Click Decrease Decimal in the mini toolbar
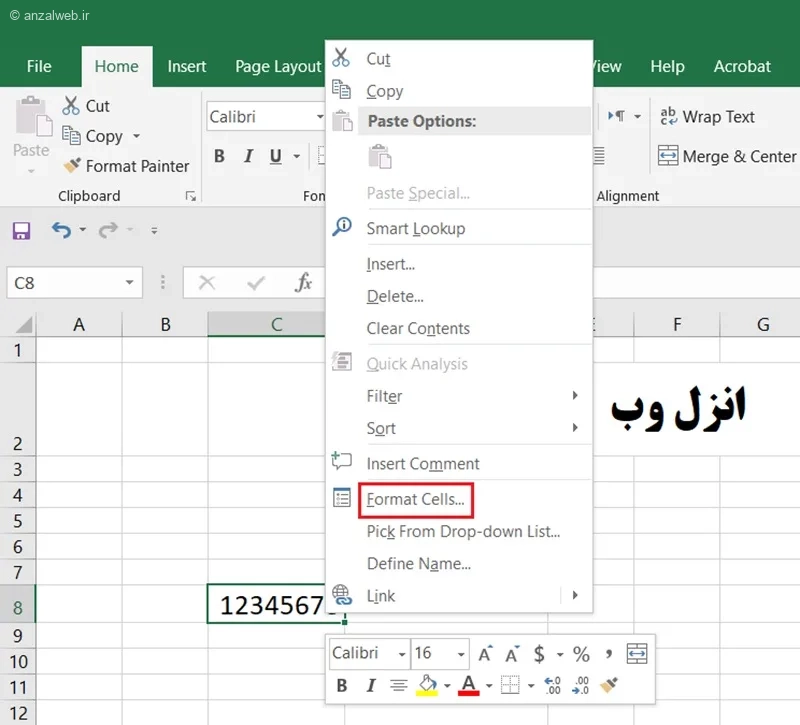Screen dimensions: 800x725 pyautogui.click(x=580, y=685)
